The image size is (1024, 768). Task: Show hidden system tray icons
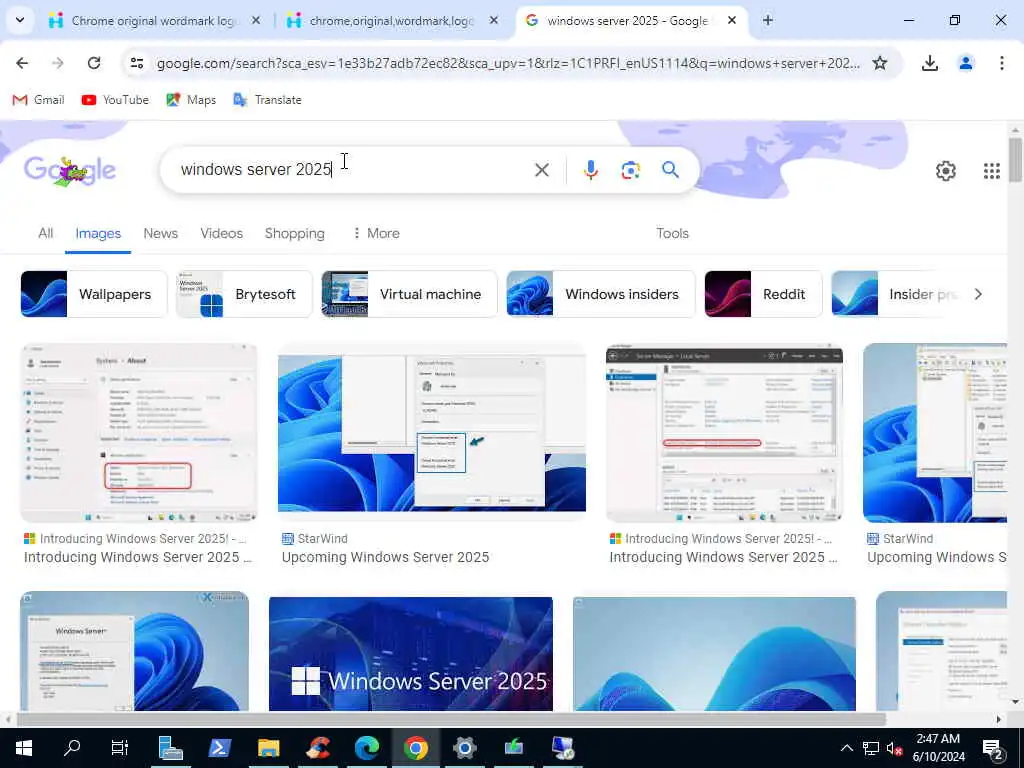[x=846, y=748]
